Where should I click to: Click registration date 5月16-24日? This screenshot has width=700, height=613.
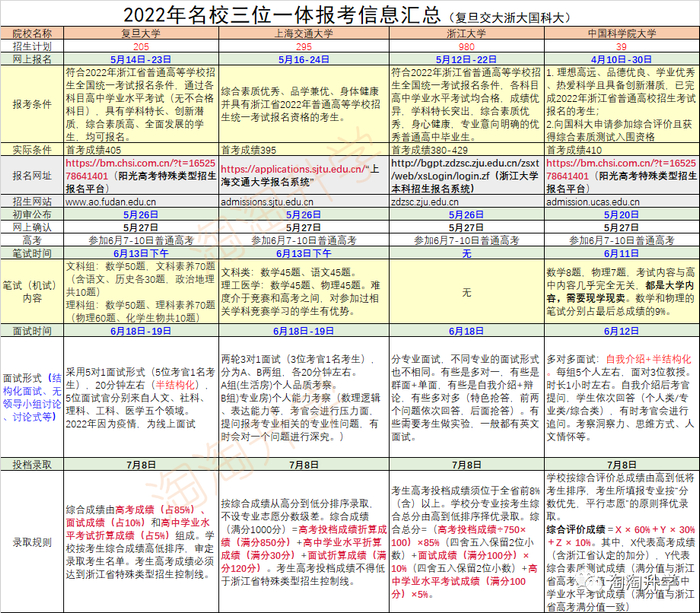tap(304, 59)
